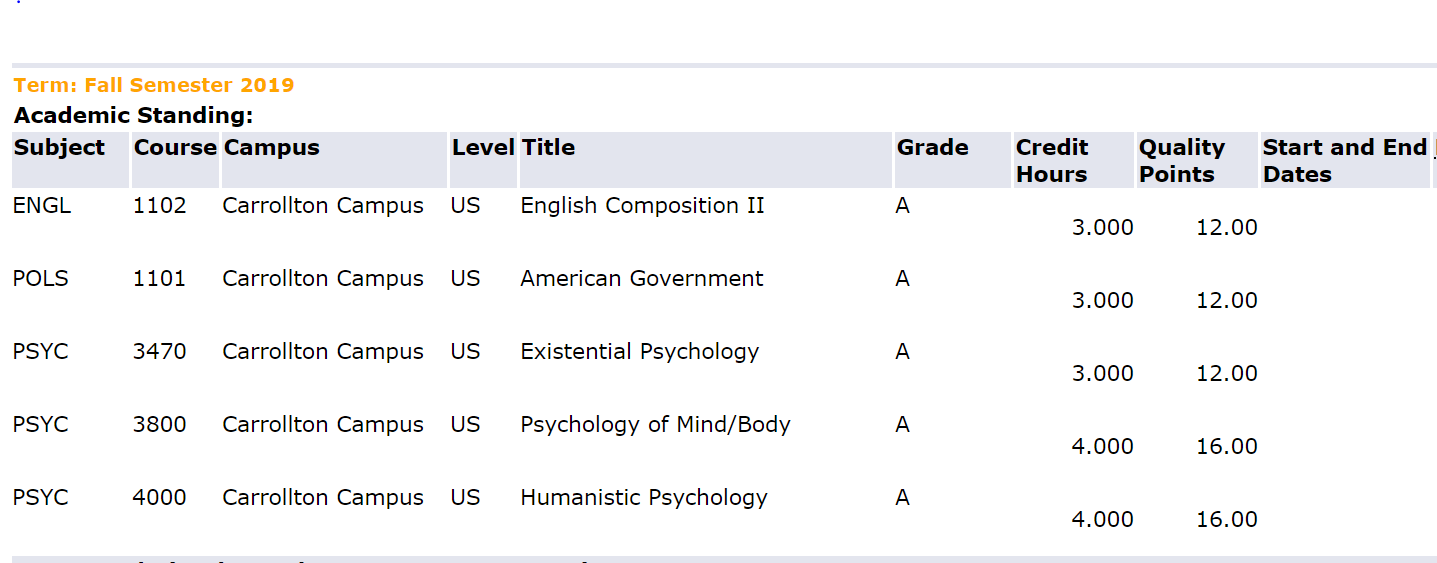This screenshot has width=1437, height=563.
Task: Click course number 3470
Action: click(x=159, y=352)
